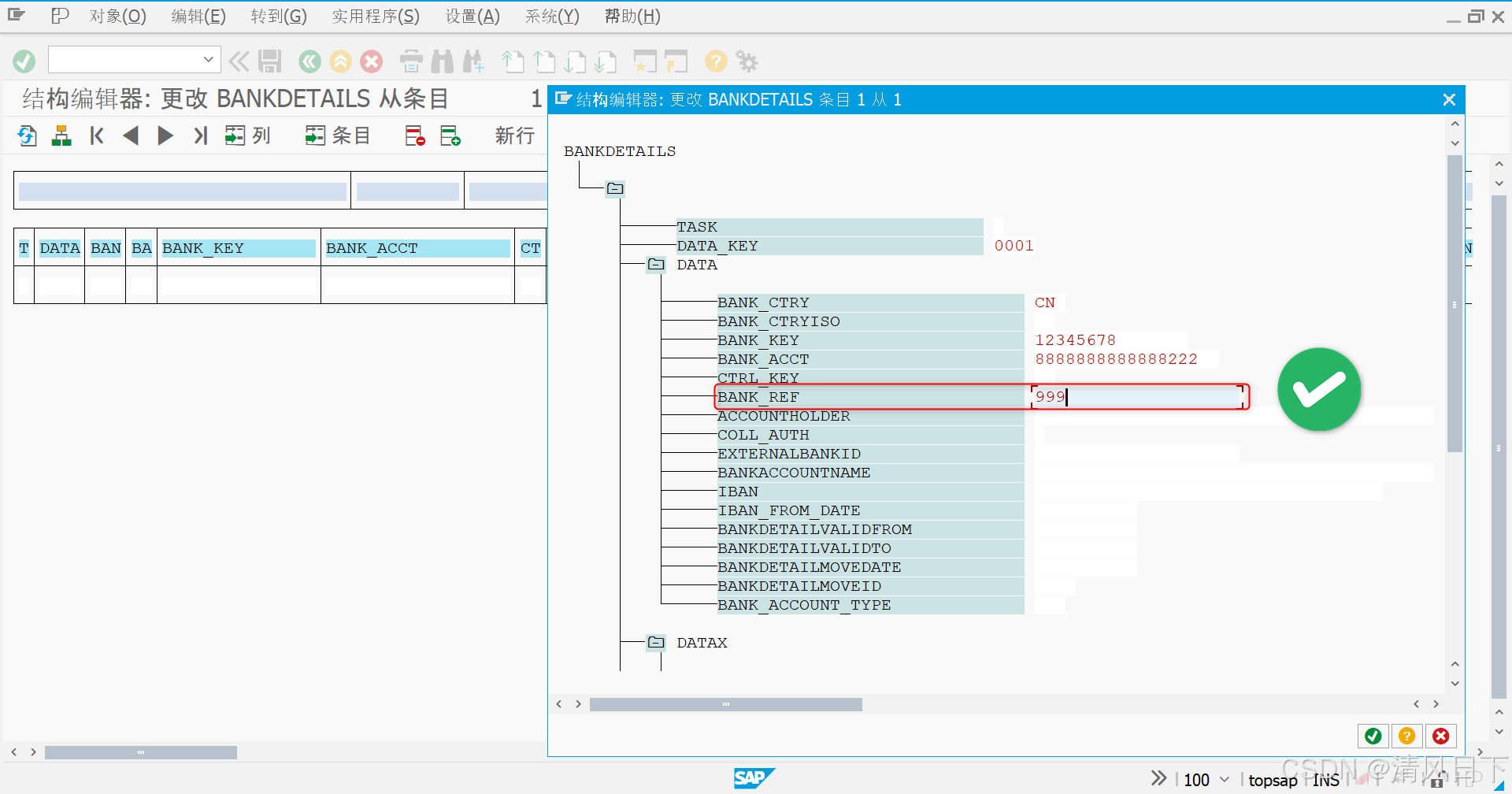Click the Find binoculars icon
Screen dimensions: 1512x794
pyautogui.click(x=443, y=61)
